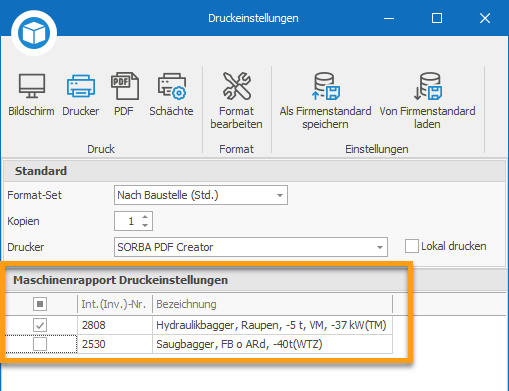Enable the Lokal drucken checkbox
This screenshot has width=509, height=391.
click(412, 246)
